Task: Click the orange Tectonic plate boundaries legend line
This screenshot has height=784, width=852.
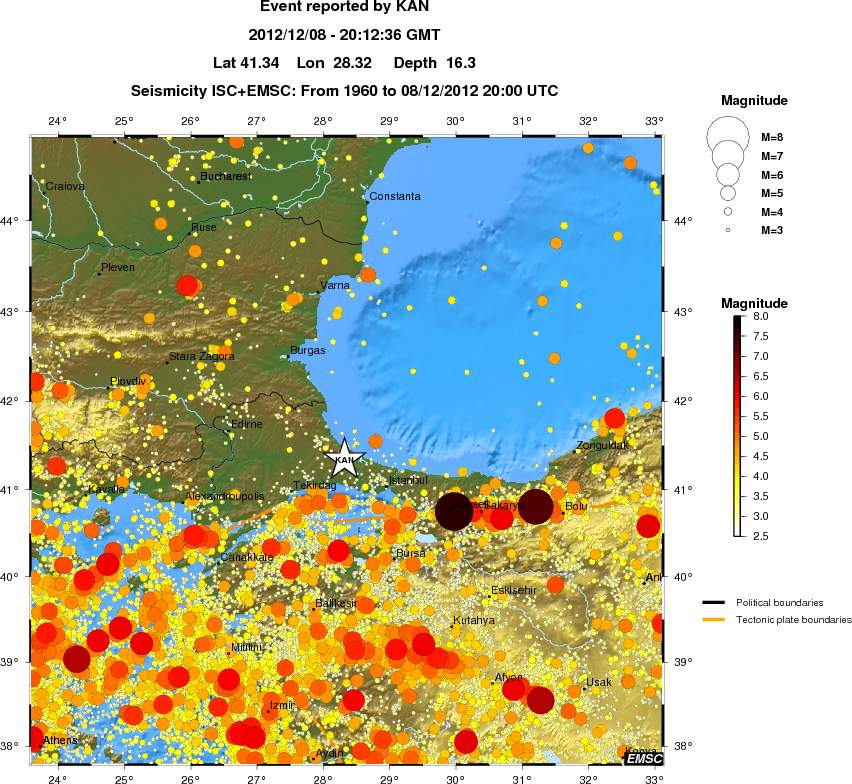Action: [713, 619]
